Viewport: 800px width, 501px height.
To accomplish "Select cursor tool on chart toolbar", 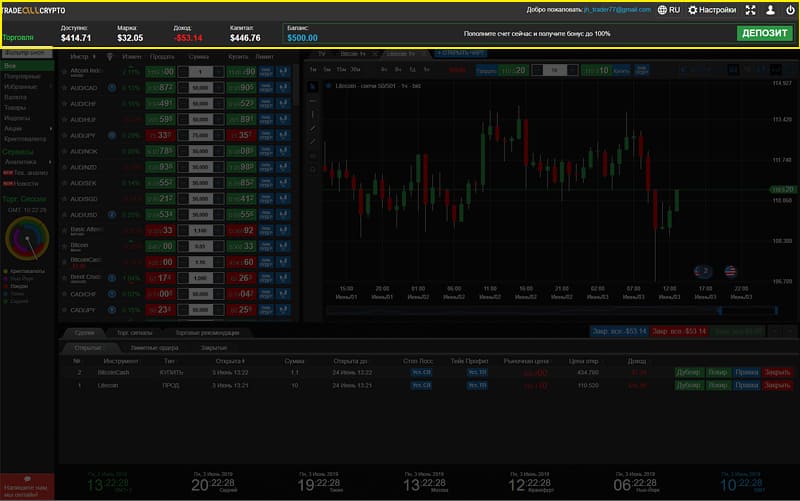I will coord(313,87).
